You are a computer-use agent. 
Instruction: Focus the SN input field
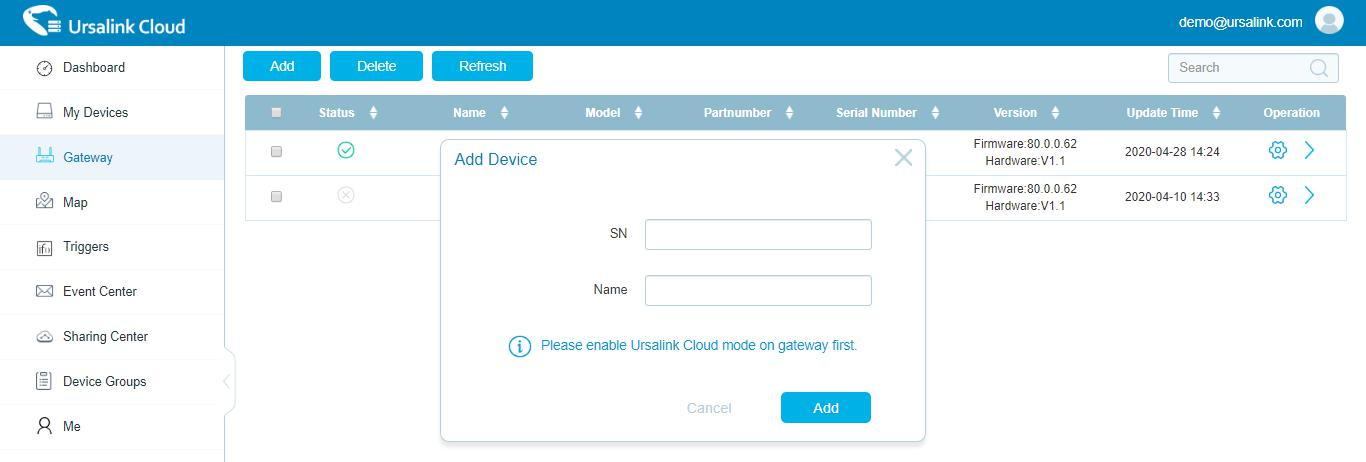758,235
